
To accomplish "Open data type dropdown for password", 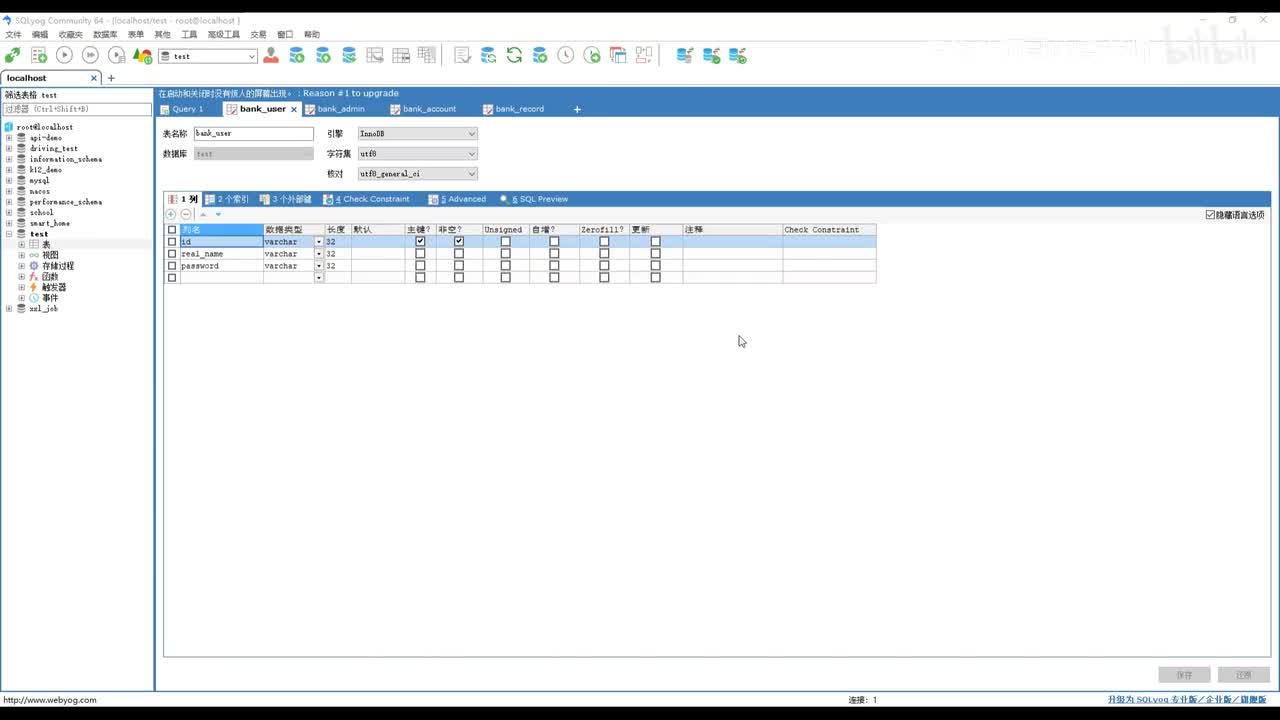I will 319,266.
